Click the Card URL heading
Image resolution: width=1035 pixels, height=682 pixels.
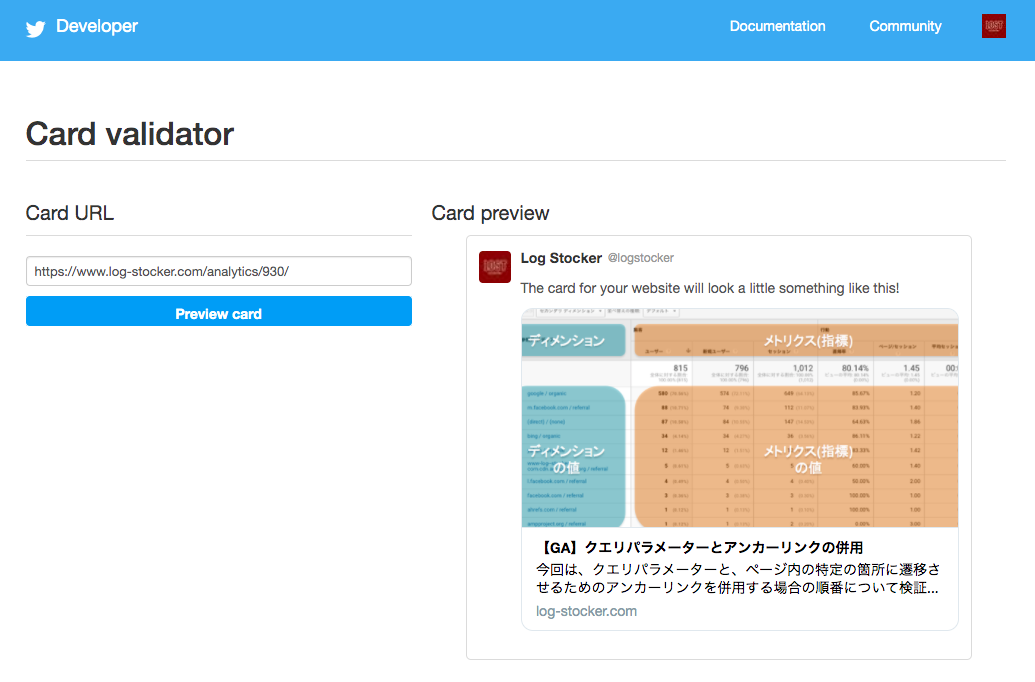[69, 213]
